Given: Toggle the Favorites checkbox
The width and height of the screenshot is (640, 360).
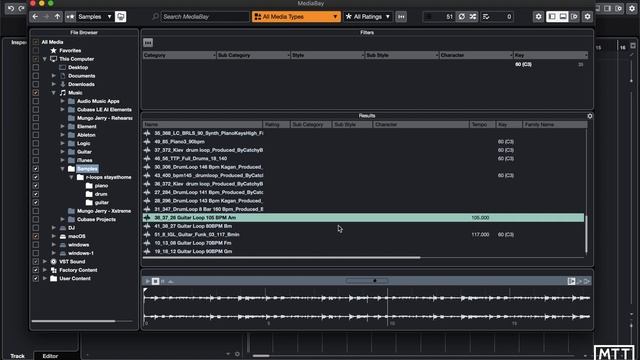Looking at the screenshot, I should point(36,51).
